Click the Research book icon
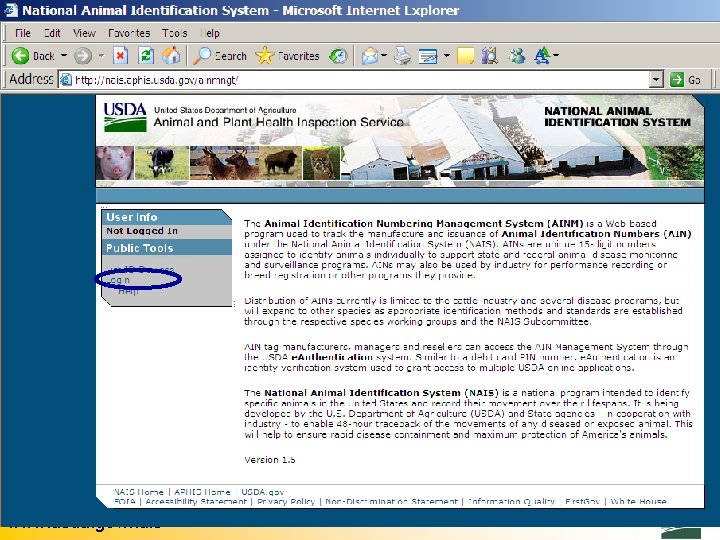 click(490, 56)
